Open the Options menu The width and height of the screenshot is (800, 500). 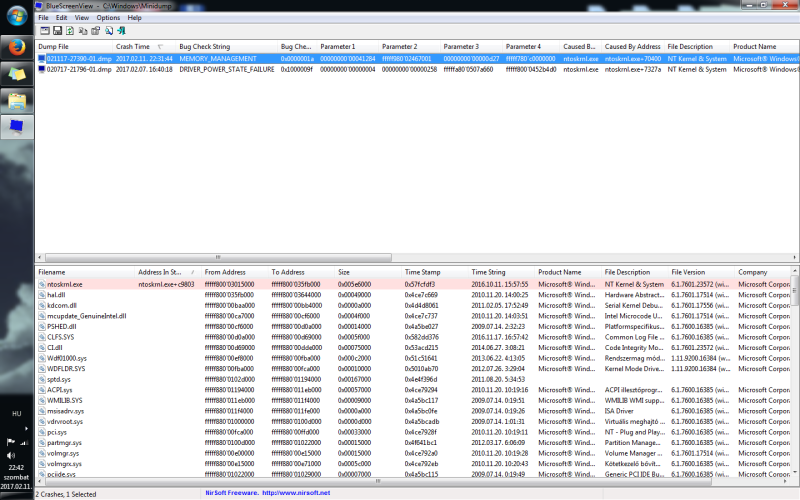(x=108, y=17)
